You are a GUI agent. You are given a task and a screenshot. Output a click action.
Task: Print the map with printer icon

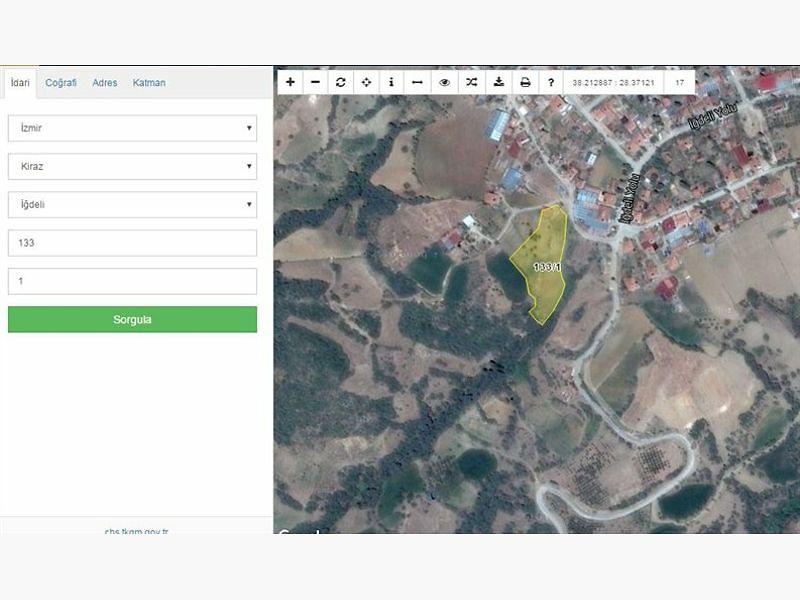point(525,82)
